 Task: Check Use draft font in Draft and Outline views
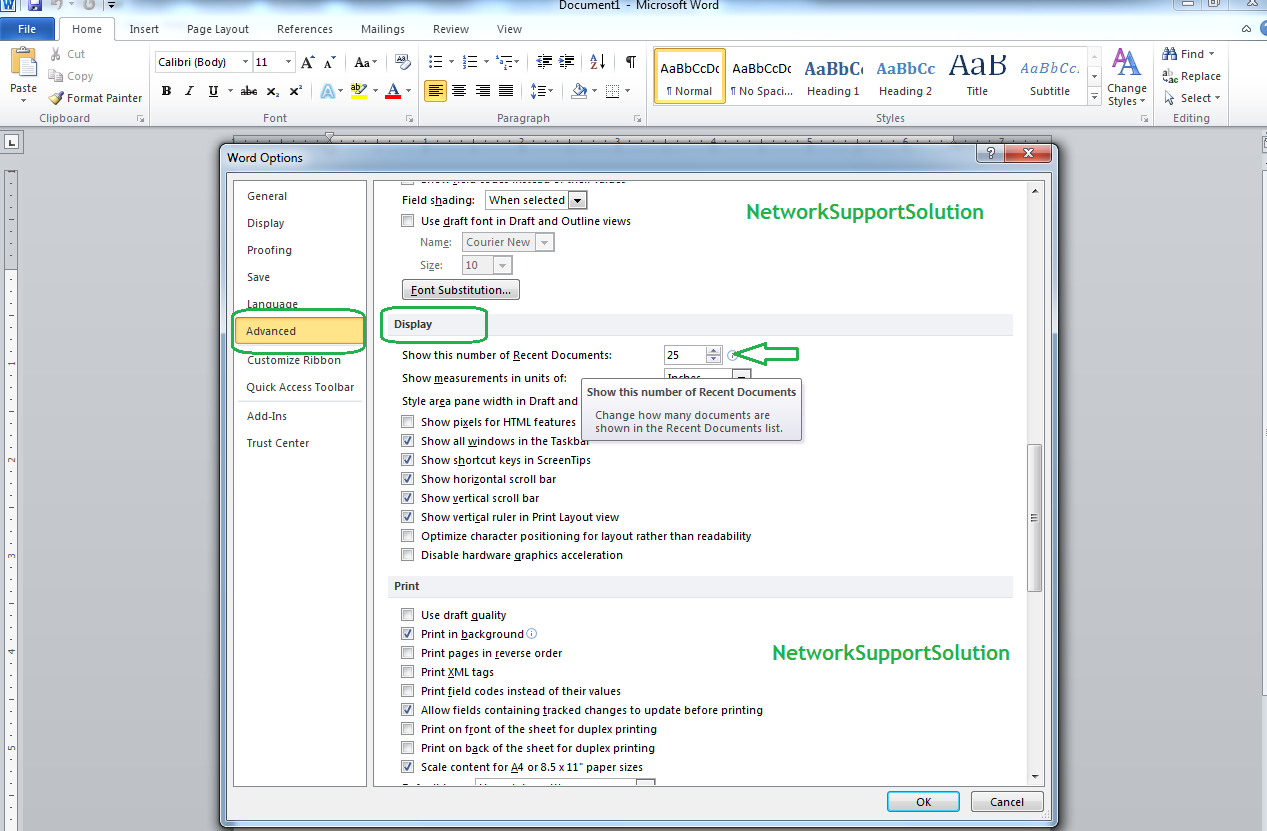407,221
